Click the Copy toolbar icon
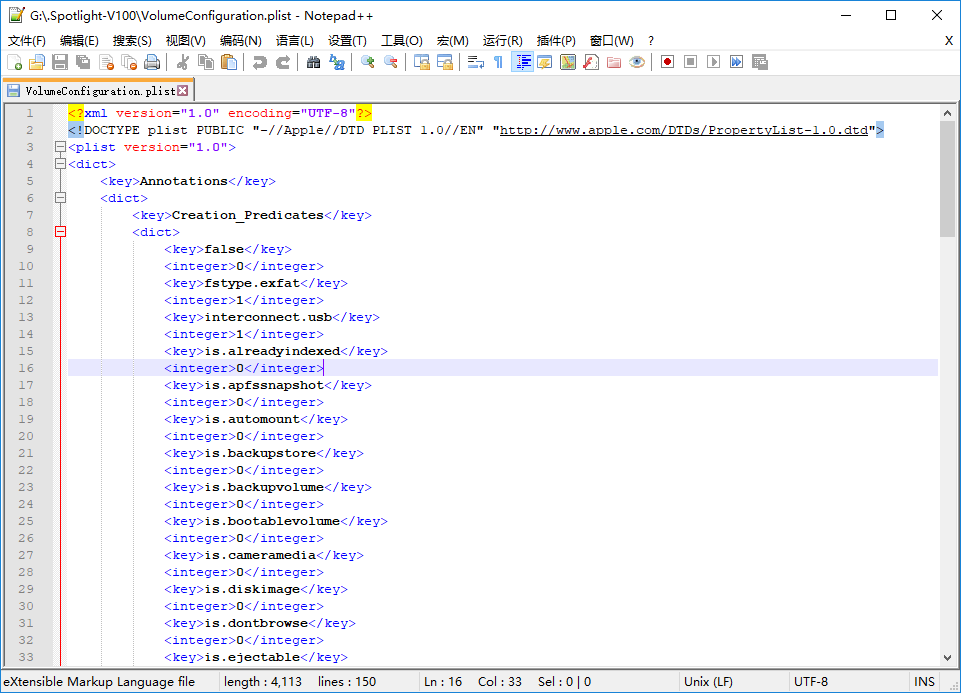The image size is (961, 693). pos(206,62)
